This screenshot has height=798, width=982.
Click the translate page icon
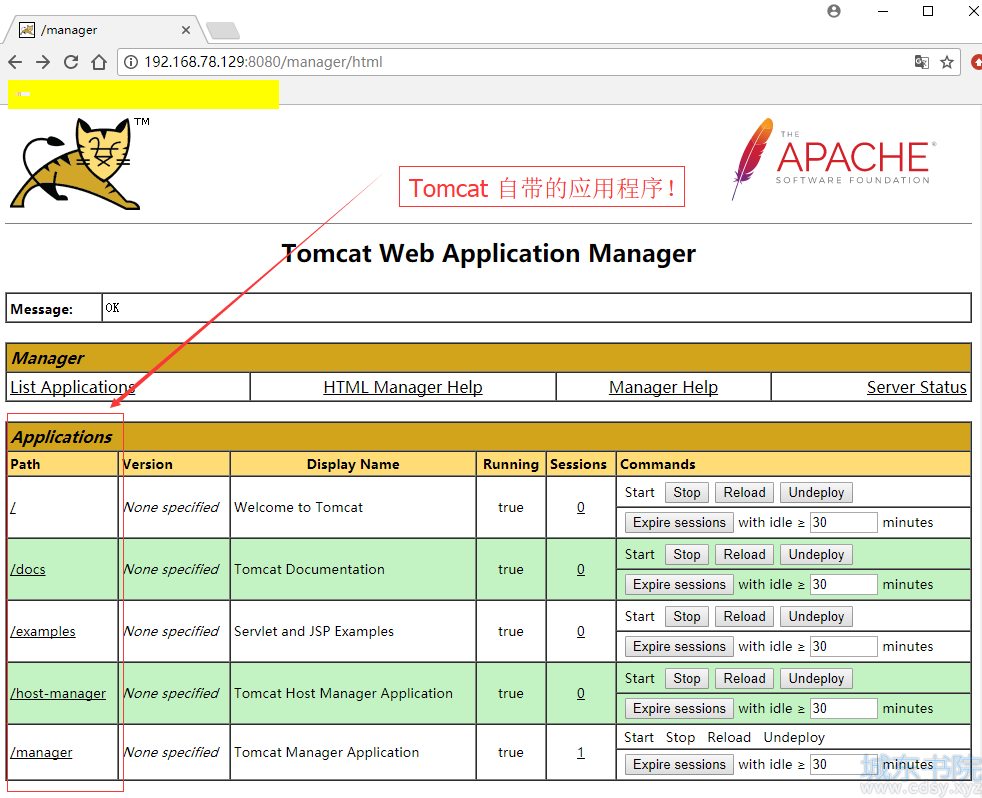click(x=921, y=62)
